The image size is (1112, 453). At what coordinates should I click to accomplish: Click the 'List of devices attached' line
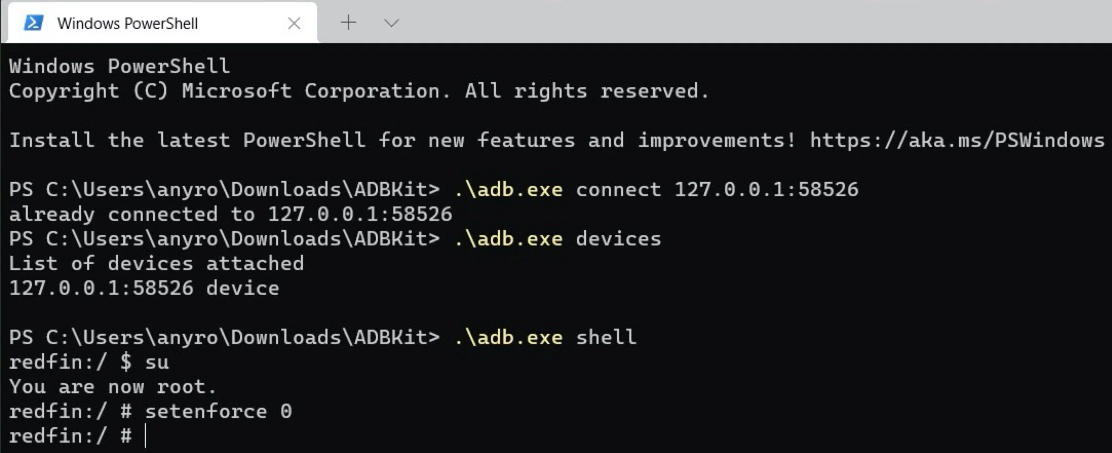[156, 263]
